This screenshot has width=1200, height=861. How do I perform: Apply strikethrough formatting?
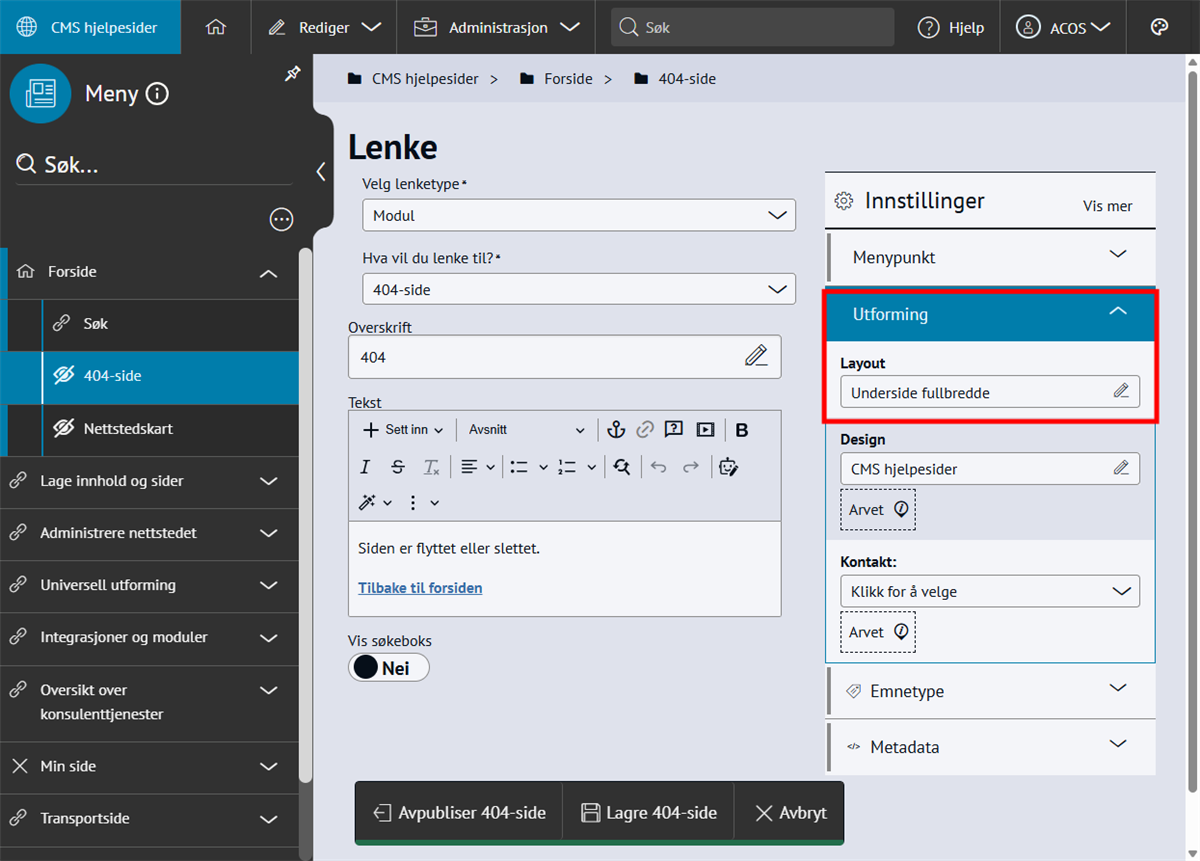point(398,467)
